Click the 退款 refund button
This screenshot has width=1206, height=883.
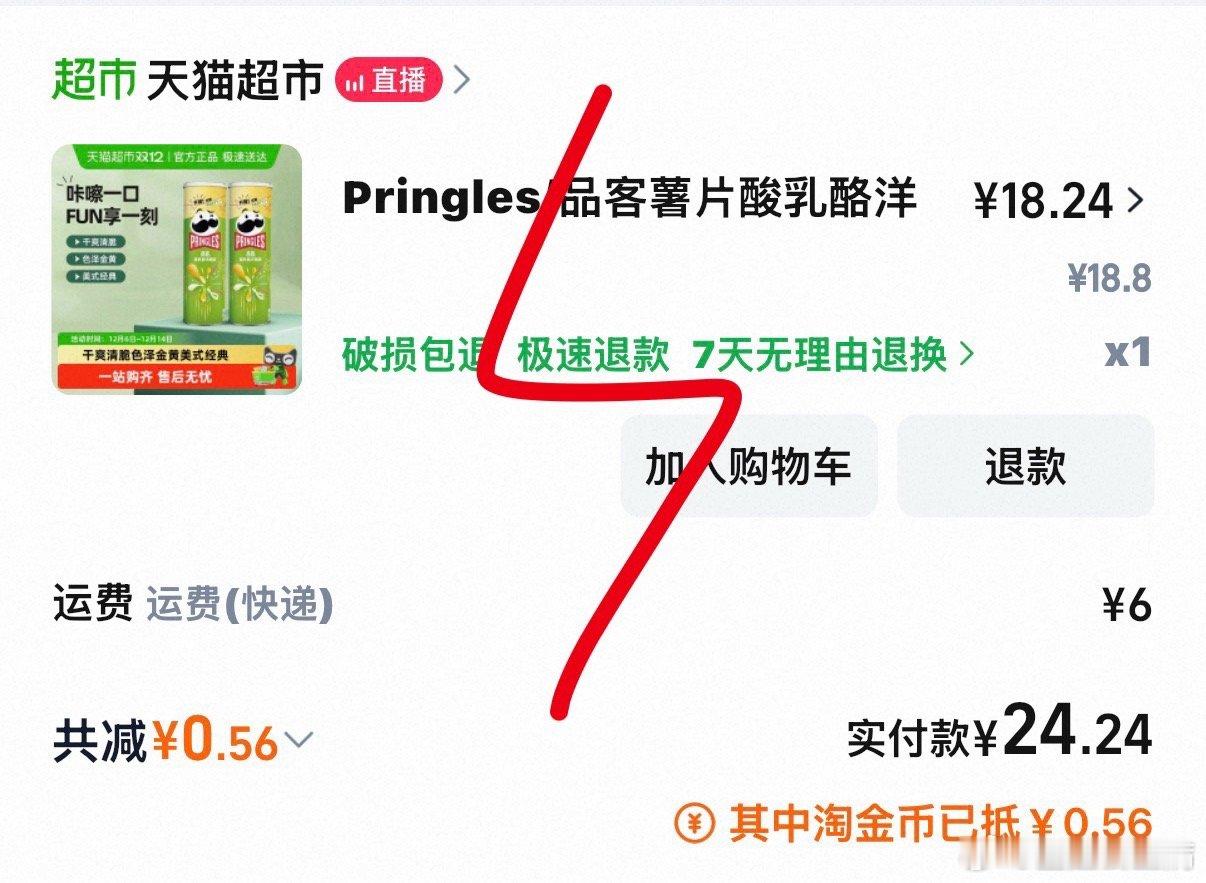point(1025,466)
